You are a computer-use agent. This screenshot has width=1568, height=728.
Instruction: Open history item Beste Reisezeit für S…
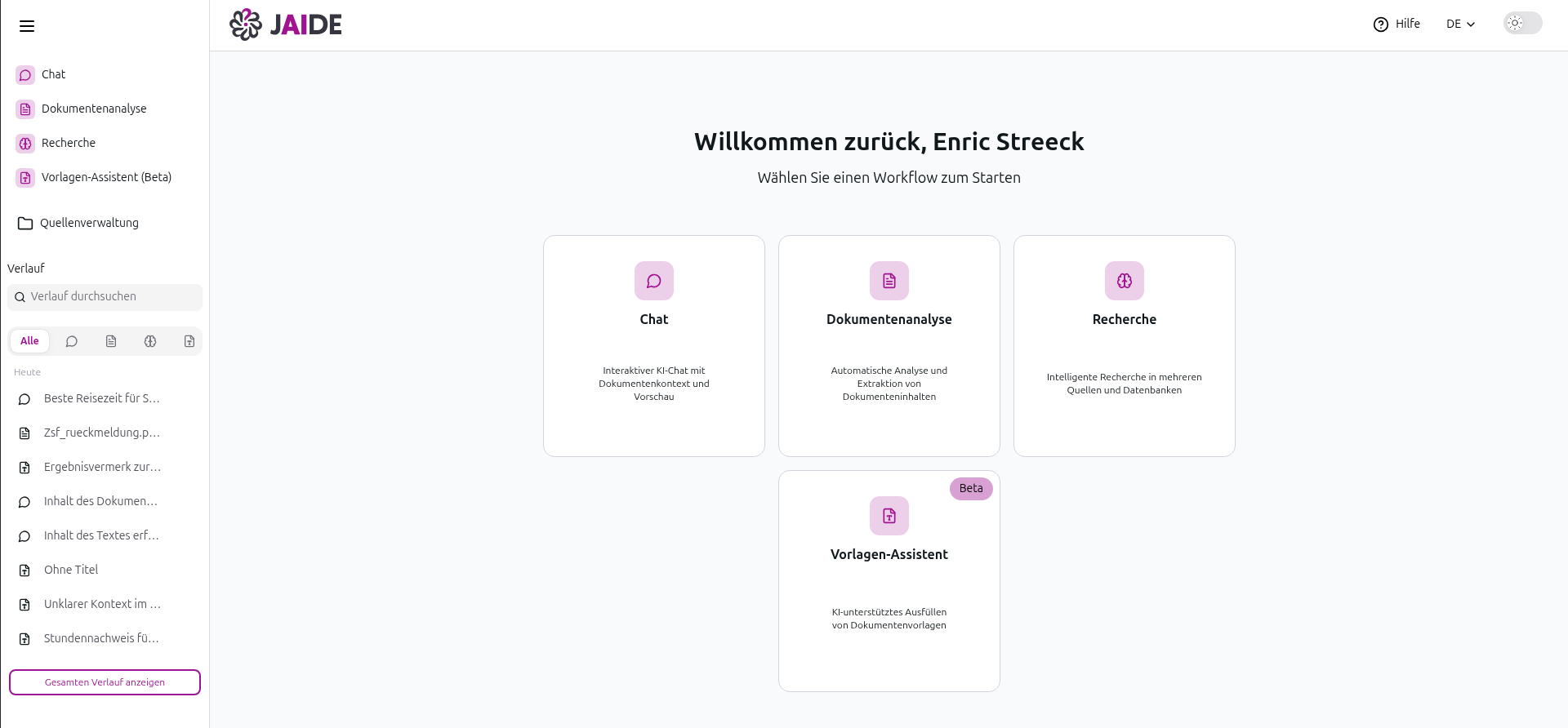(x=101, y=398)
